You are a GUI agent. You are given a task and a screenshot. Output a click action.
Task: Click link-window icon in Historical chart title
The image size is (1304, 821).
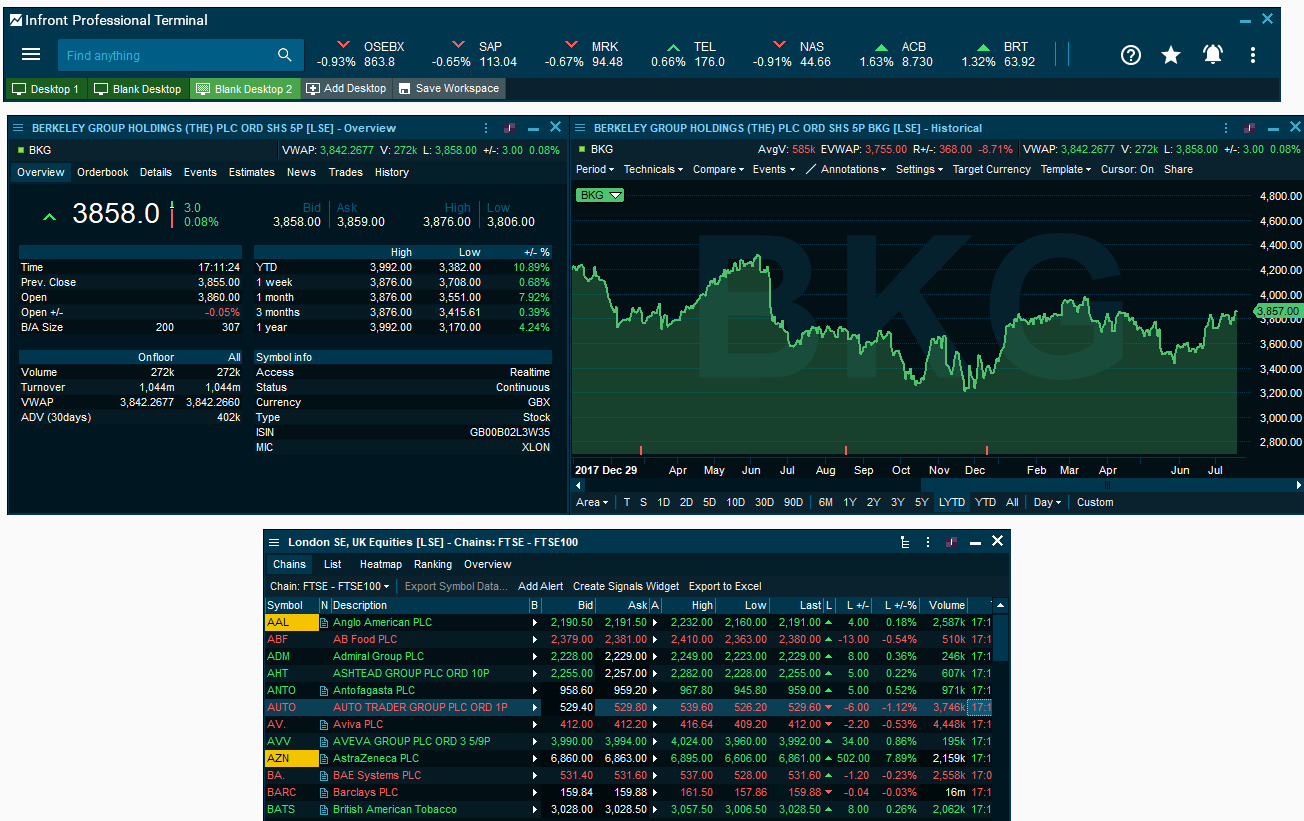click(1249, 128)
